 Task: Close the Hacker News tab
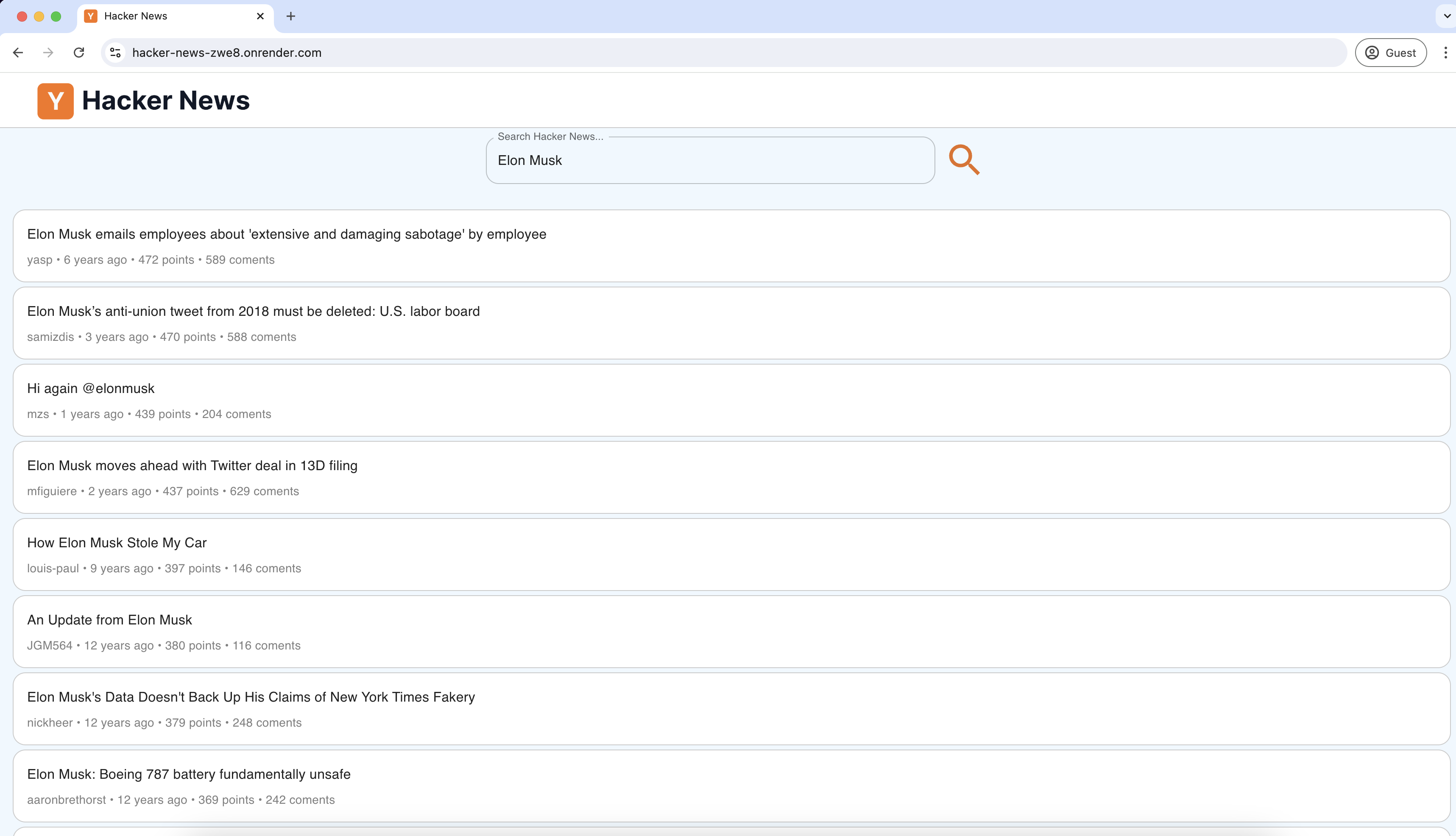[260, 16]
